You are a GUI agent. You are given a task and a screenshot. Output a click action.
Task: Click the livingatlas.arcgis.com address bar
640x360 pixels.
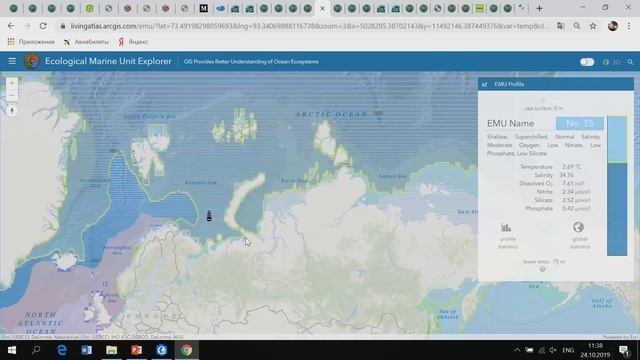pyautogui.click(x=309, y=26)
